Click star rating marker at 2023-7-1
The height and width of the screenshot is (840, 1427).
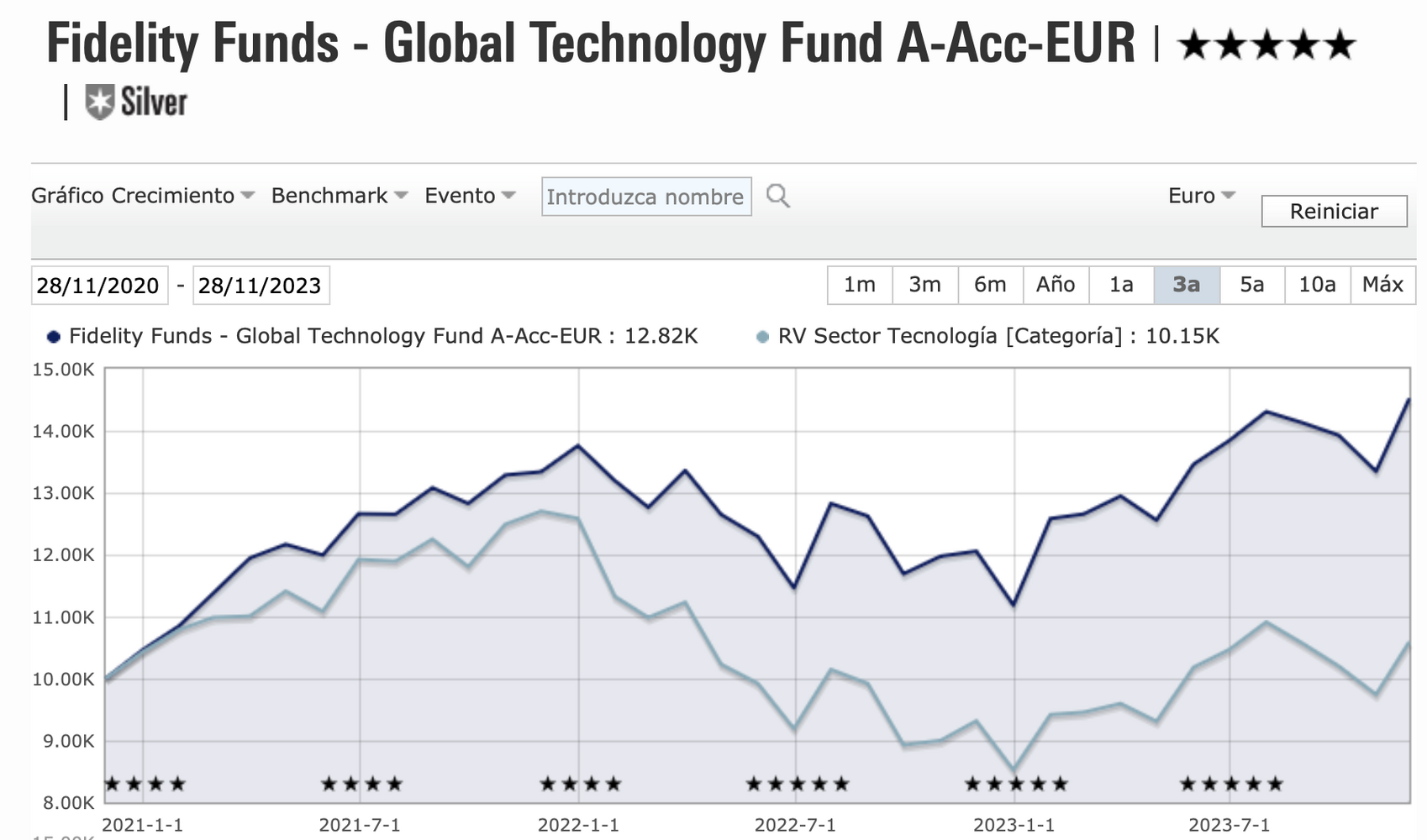pyautogui.click(x=1231, y=785)
